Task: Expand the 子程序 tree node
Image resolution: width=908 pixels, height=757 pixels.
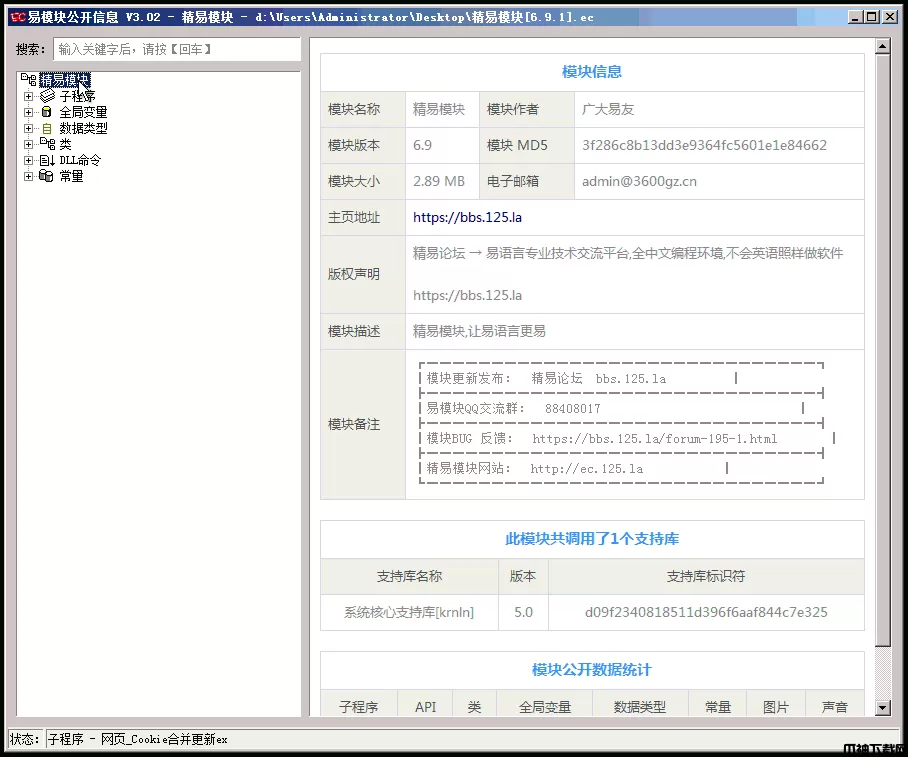Action: (x=29, y=97)
